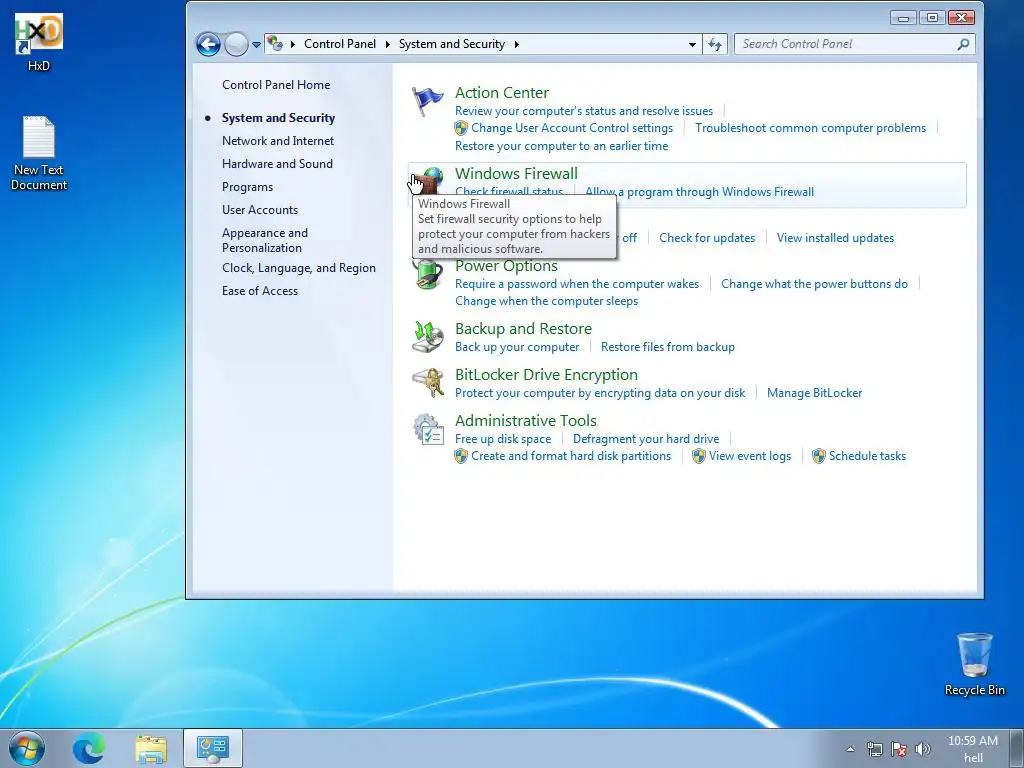Screen dimensions: 1024x768
Task: Open Appearance and Personalization category
Action: pyautogui.click(x=264, y=240)
